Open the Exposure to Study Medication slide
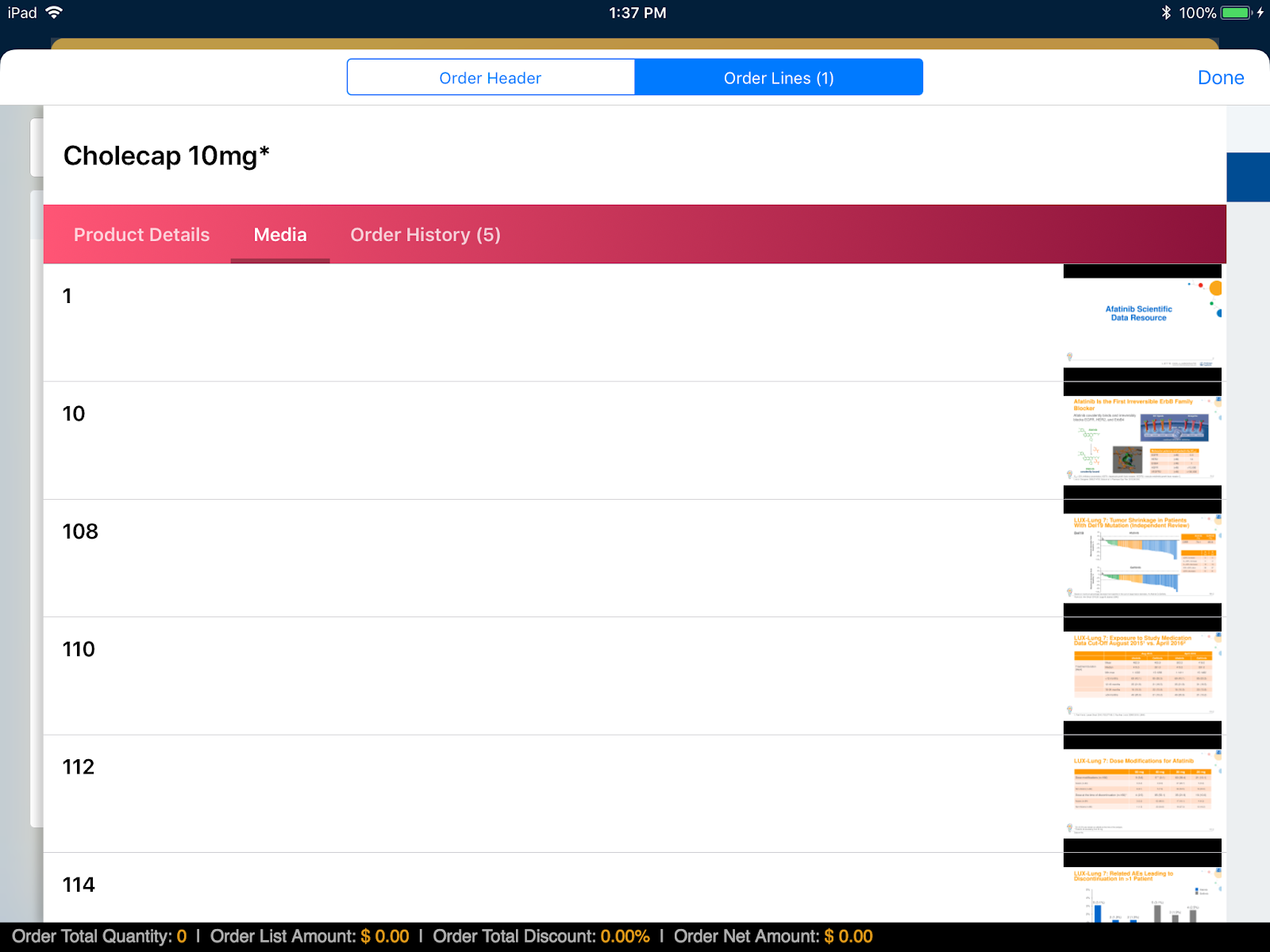This screenshot has height=952, width=1270. click(1141, 676)
